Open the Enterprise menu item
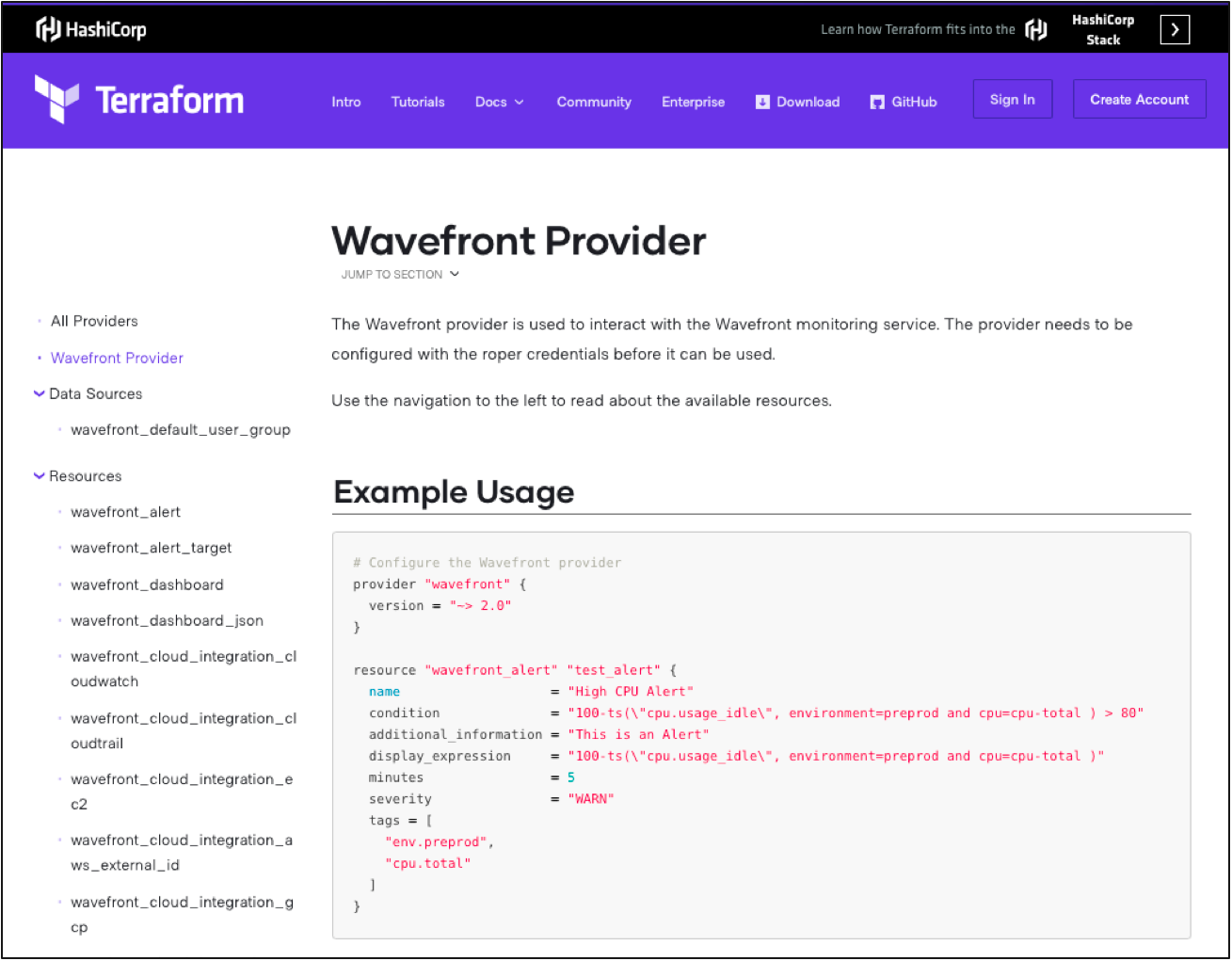Viewport: 1232px width, 961px height. click(694, 102)
